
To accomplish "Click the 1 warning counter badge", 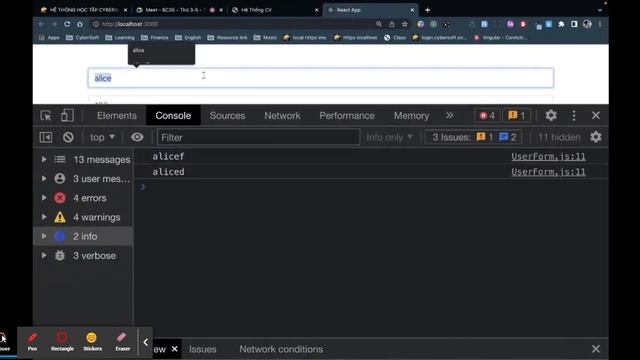I will click(x=516, y=116).
